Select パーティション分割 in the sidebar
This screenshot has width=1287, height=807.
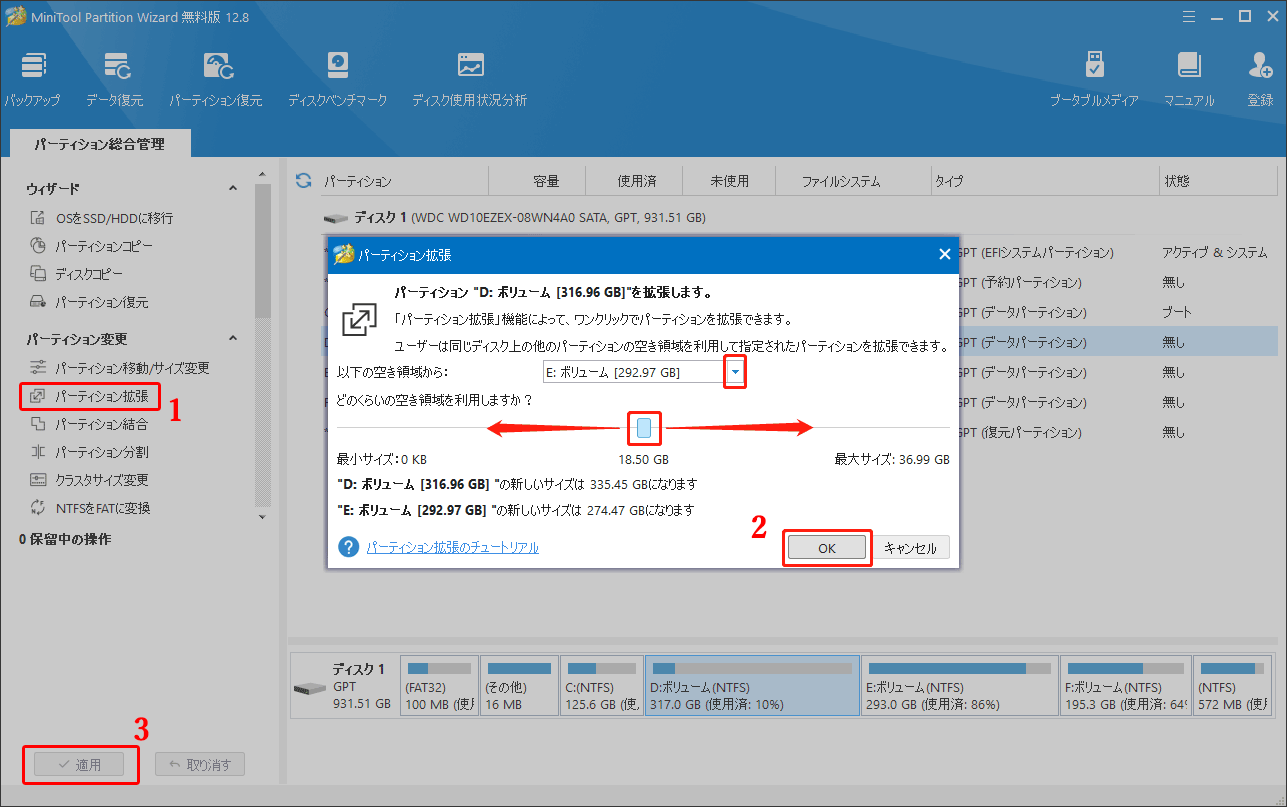pyautogui.click(x=90, y=452)
